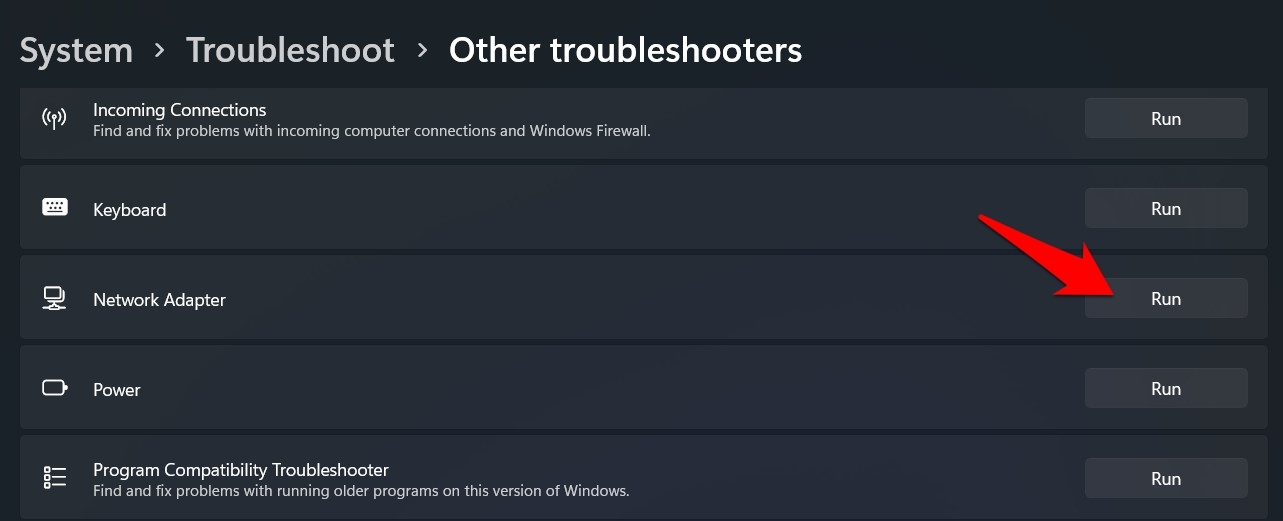Run the Power troubleshooter
This screenshot has height=521, width=1283.
pyautogui.click(x=1165, y=388)
